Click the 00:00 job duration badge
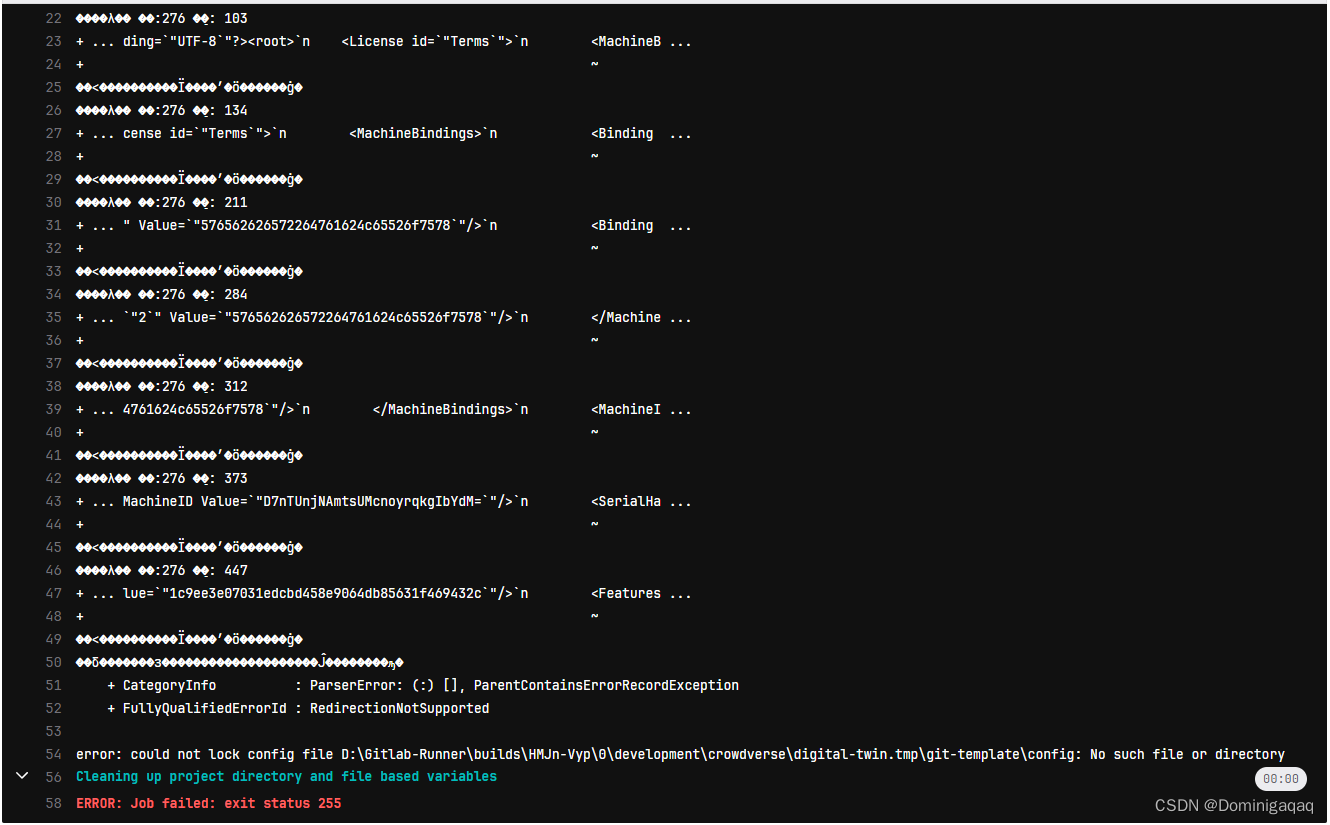This screenshot has width=1330, height=825. tap(1281, 778)
